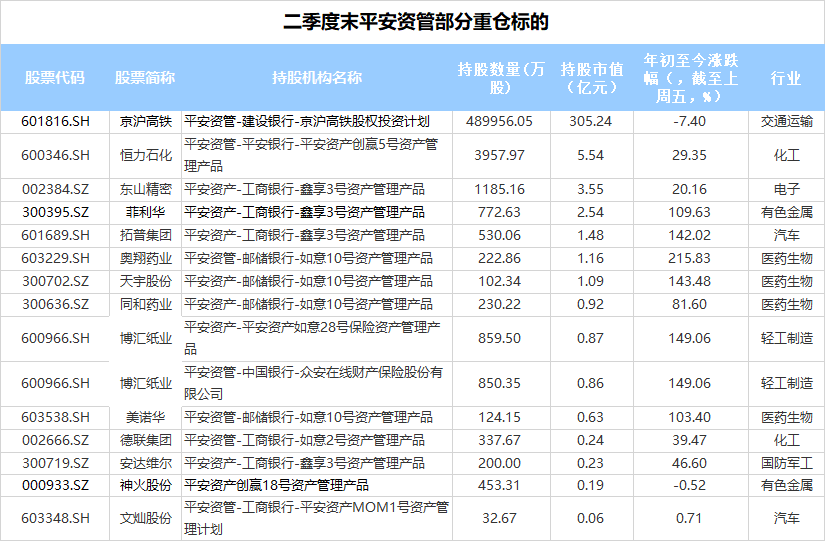Click stock code 300395.SZ

[55, 213]
